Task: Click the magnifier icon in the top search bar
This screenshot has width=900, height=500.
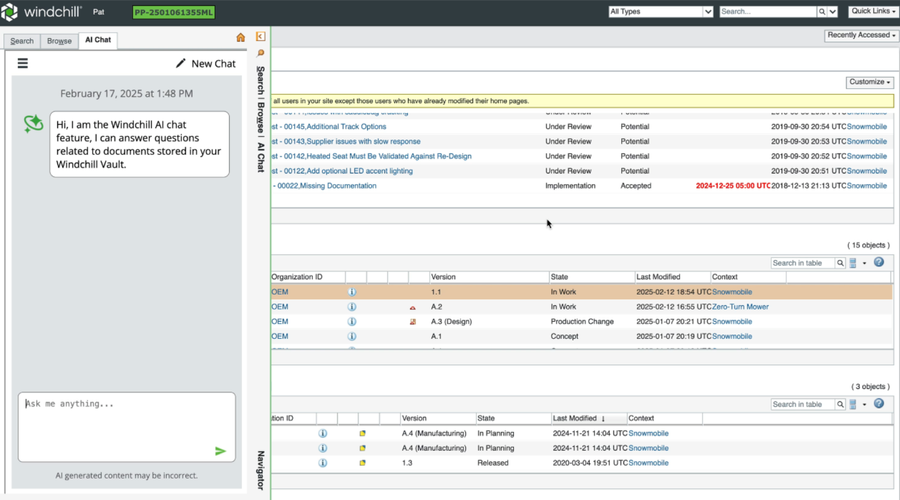Action: pyautogui.click(x=822, y=12)
